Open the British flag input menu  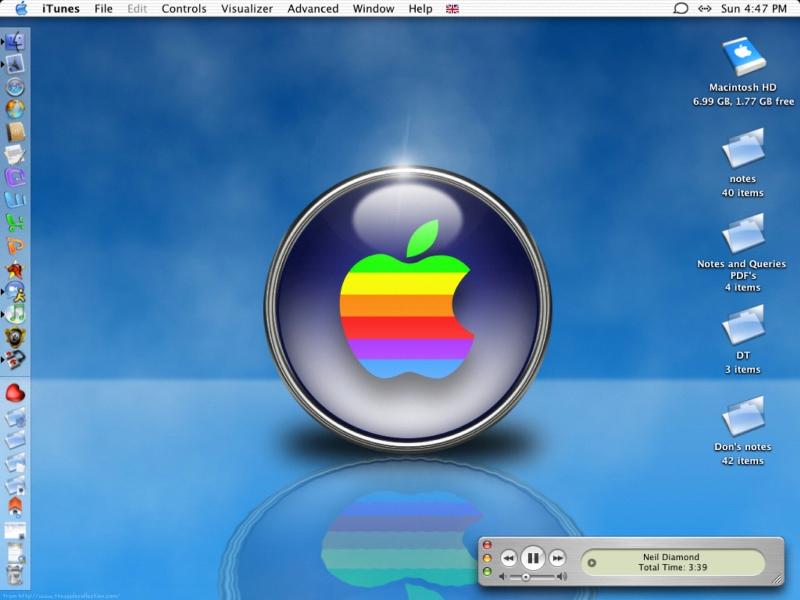[x=452, y=9]
